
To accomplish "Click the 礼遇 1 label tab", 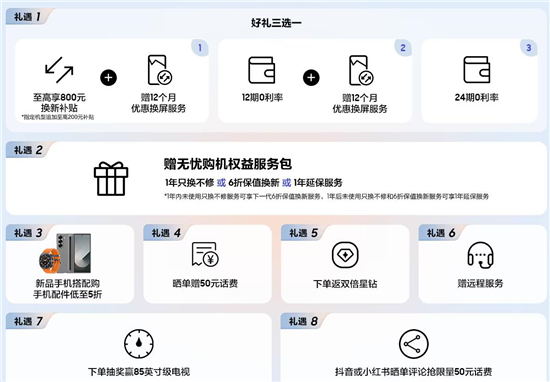I will pyautogui.click(x=28, y=16).
